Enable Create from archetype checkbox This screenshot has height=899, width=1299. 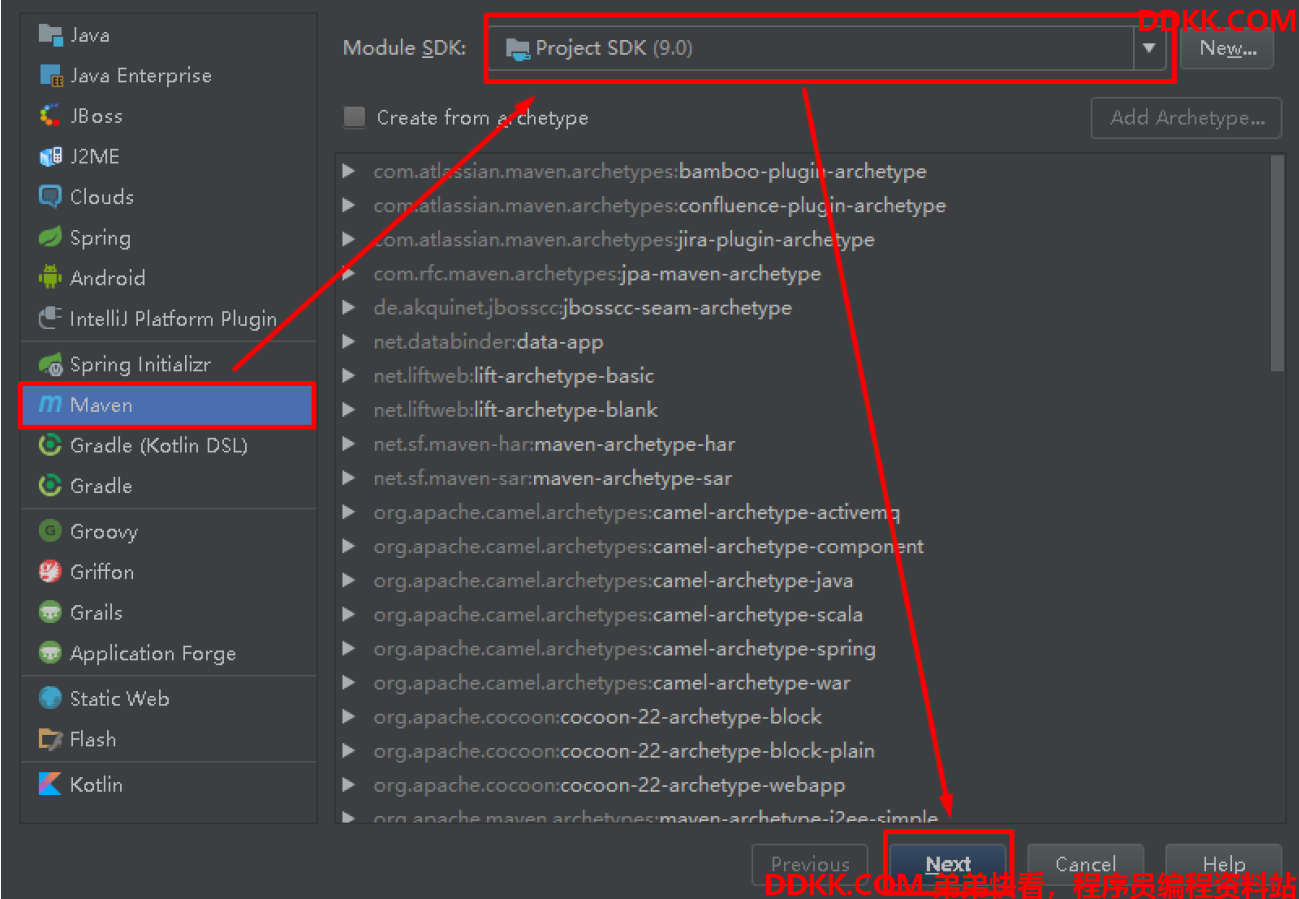click(x=354, y=117)
